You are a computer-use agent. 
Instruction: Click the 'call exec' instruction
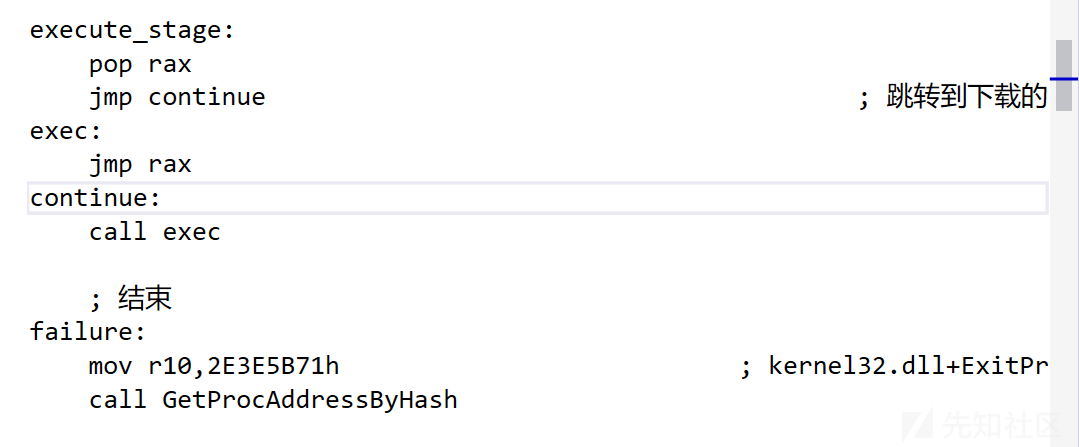click(x=155, y=232)
